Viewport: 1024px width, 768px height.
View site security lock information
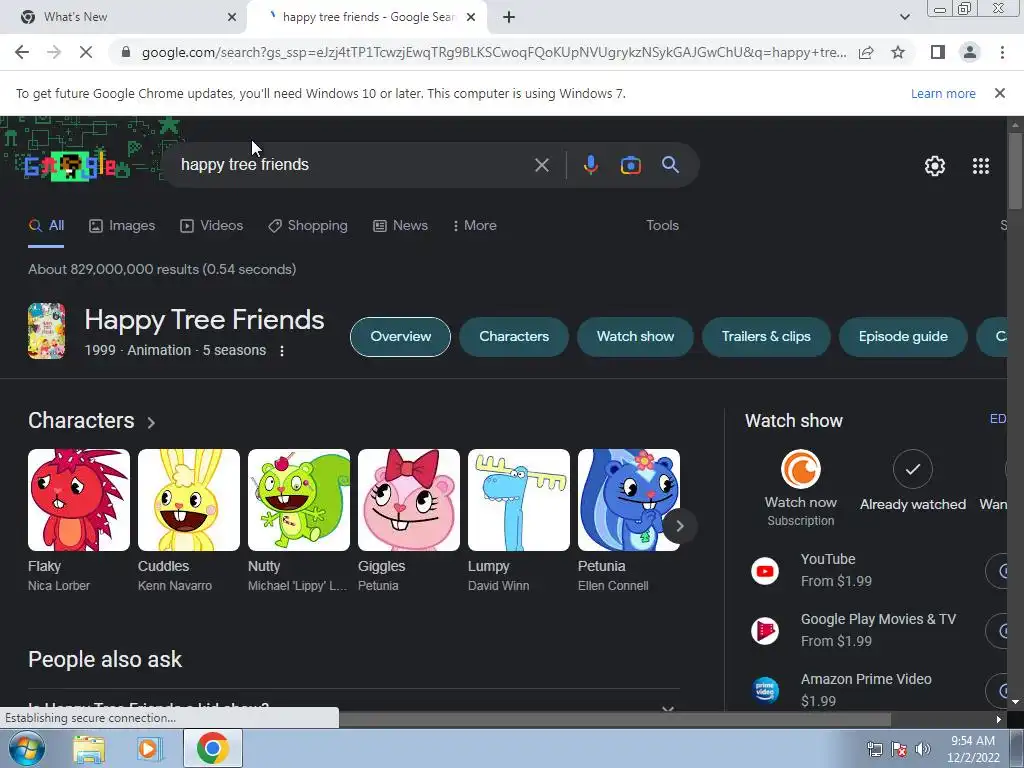(x=126, y=52)
